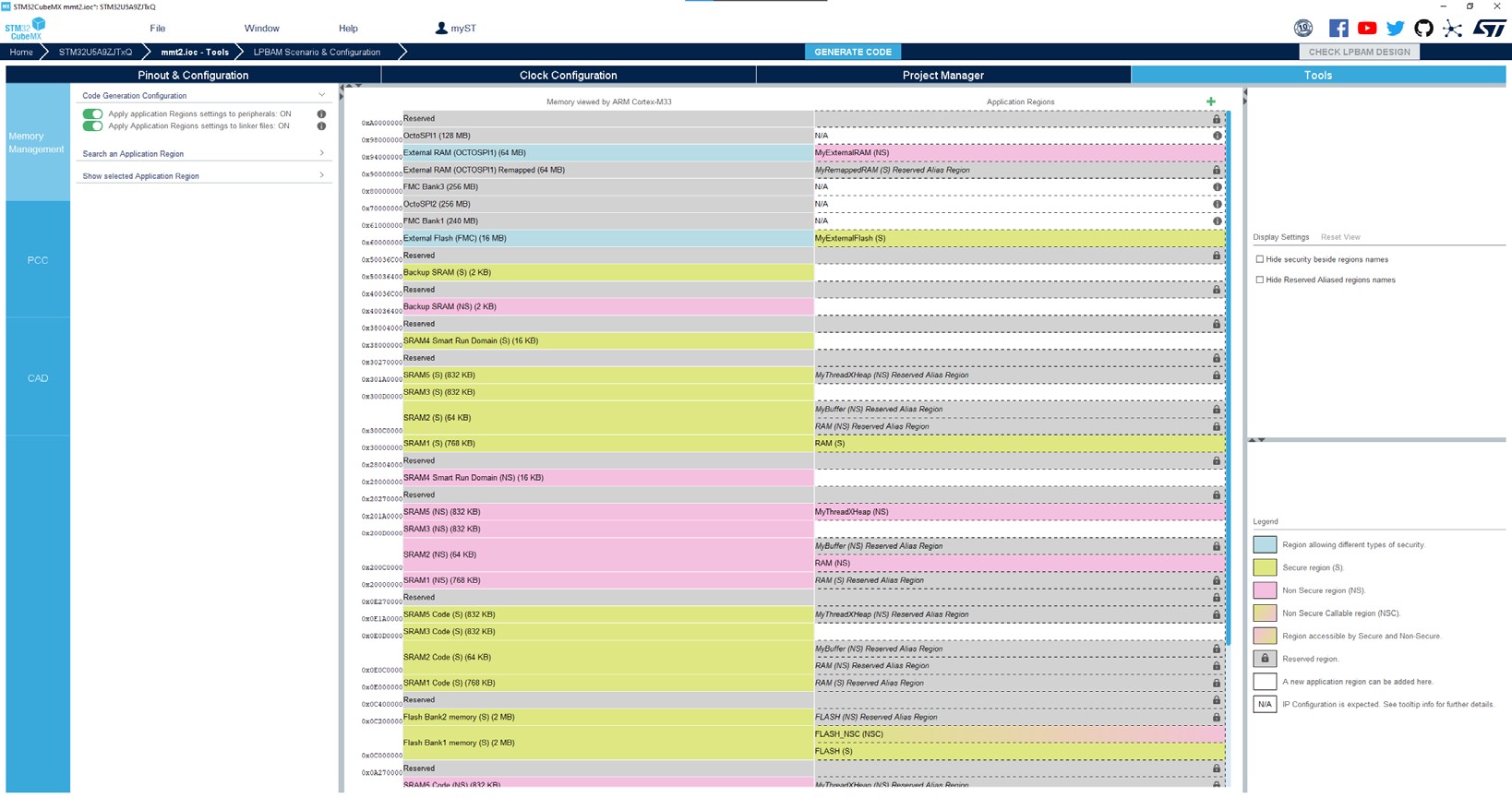The width and height of the screenshot is (1512, 798).
Task: Open the ST Facebook page icon
Action: pos(1338,29)
